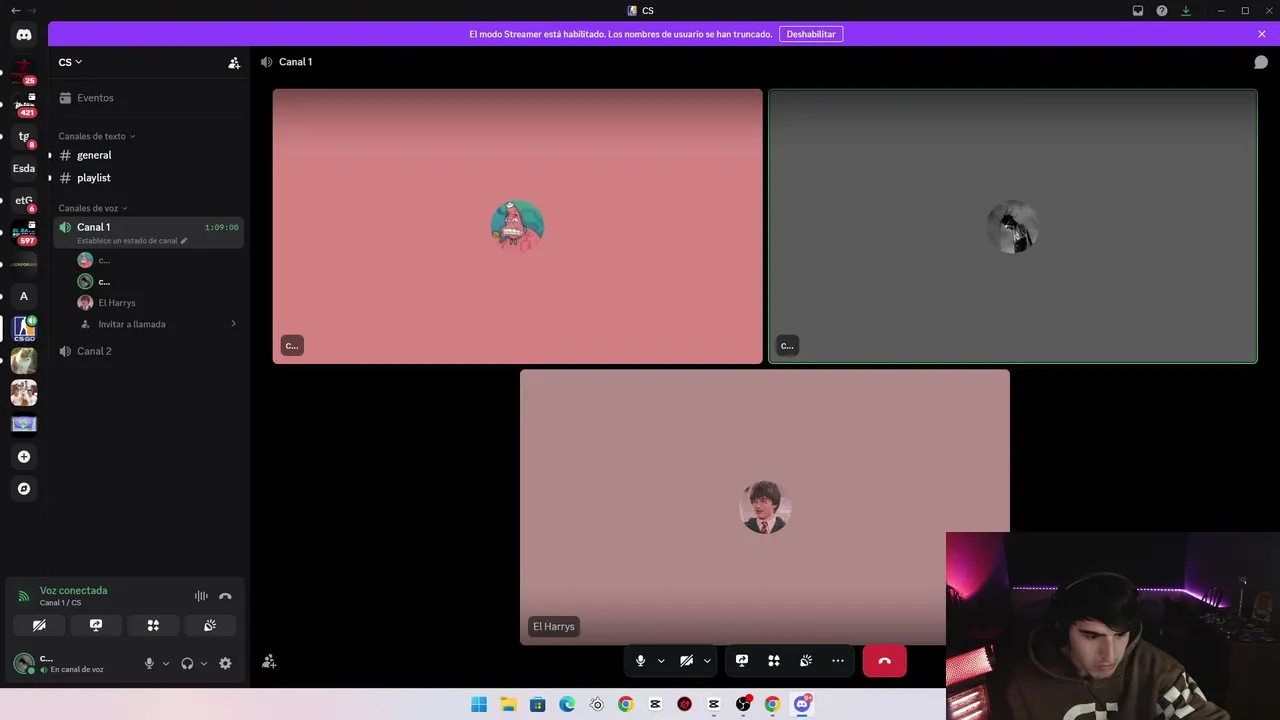Click the green download update icon
The width and height of the screenshot is (1280, 720).
[x=1186, y=11]
